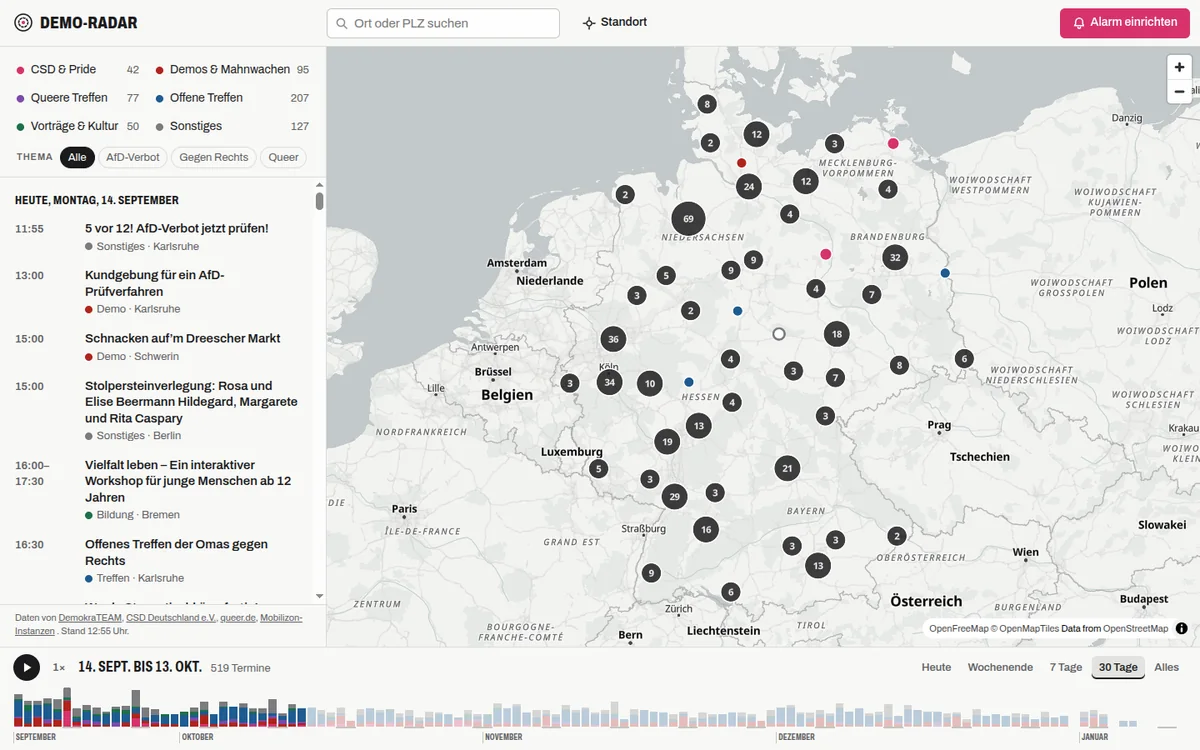
Task: Click September bars in timeline histogram
Action: pyautogui.click(x=95, y=707)
